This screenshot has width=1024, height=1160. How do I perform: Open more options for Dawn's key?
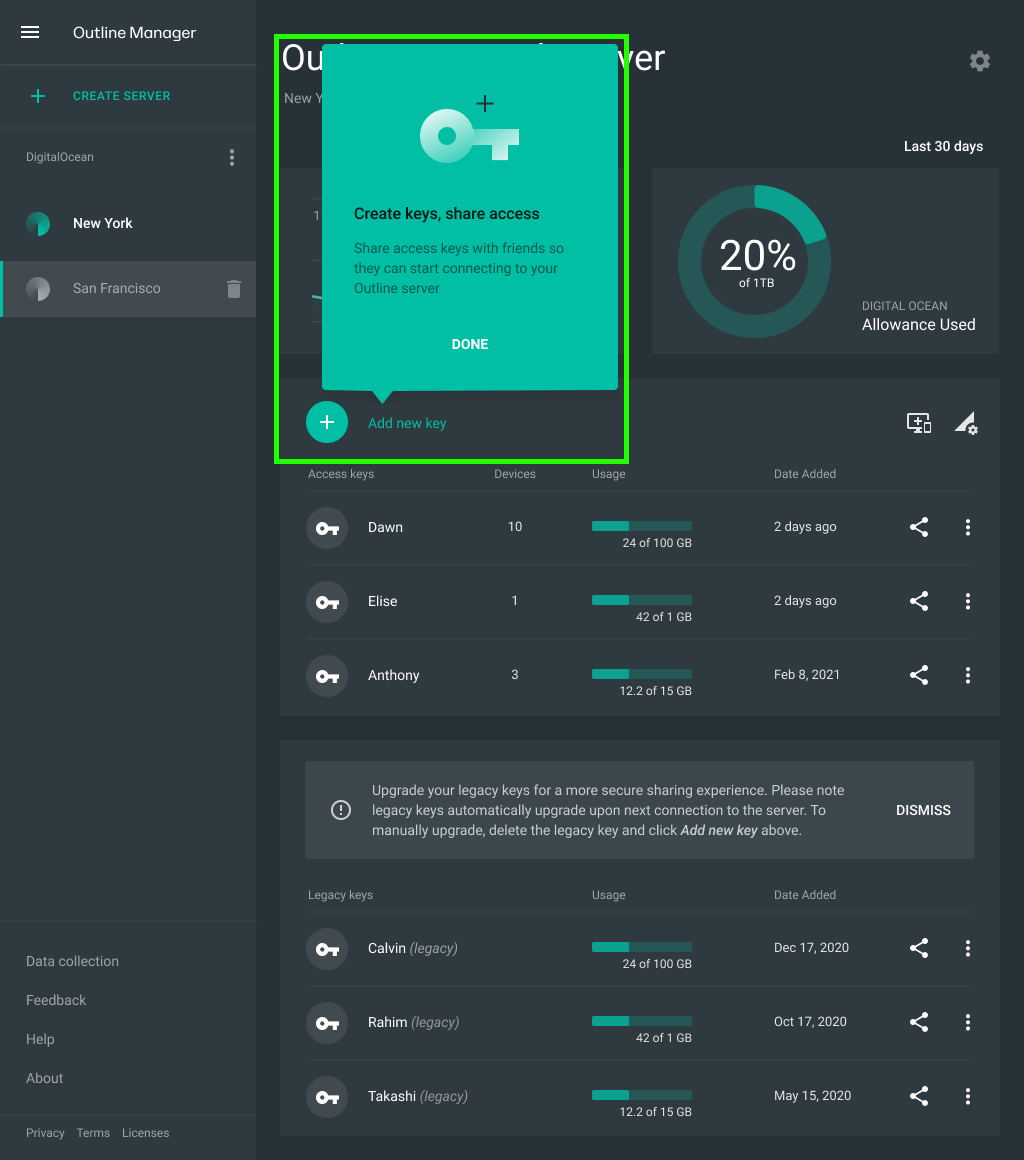(967, 527)
